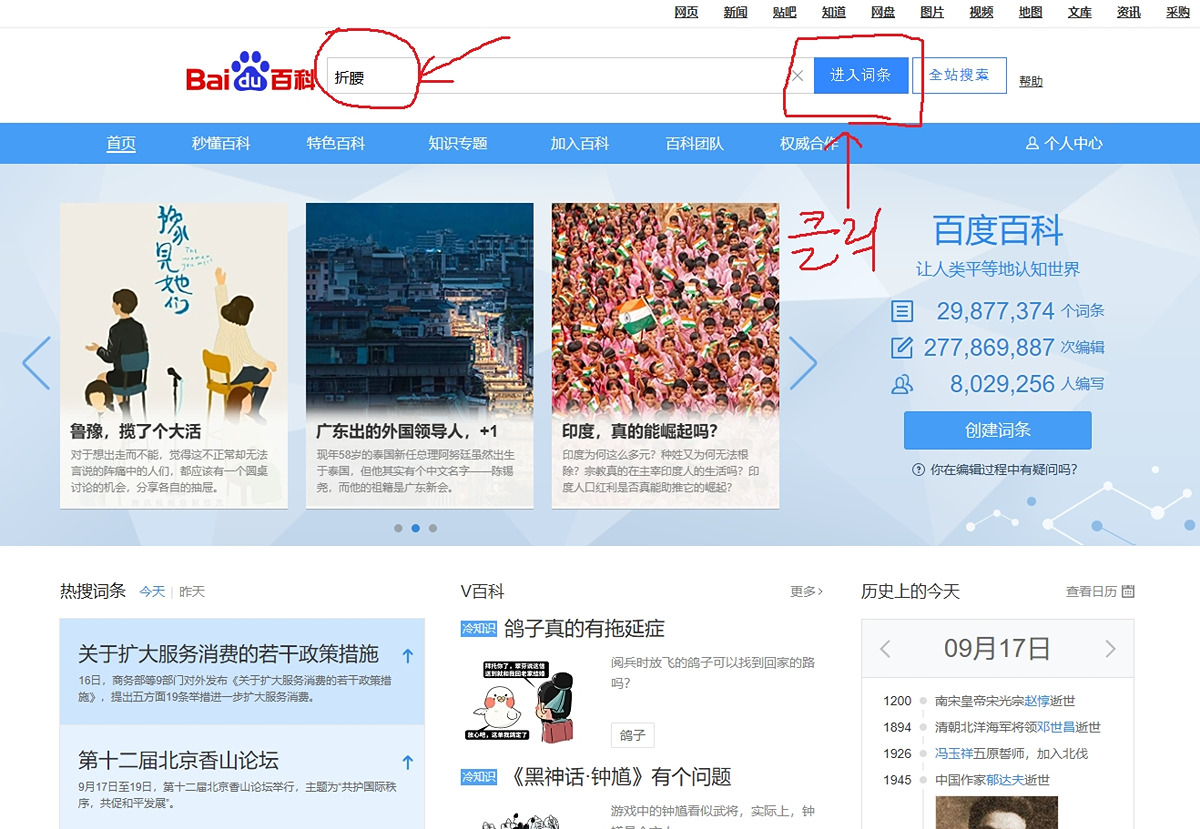1200x829 pixels.
Task: Click the Baidu Baike logo
Action: (249, 75)
